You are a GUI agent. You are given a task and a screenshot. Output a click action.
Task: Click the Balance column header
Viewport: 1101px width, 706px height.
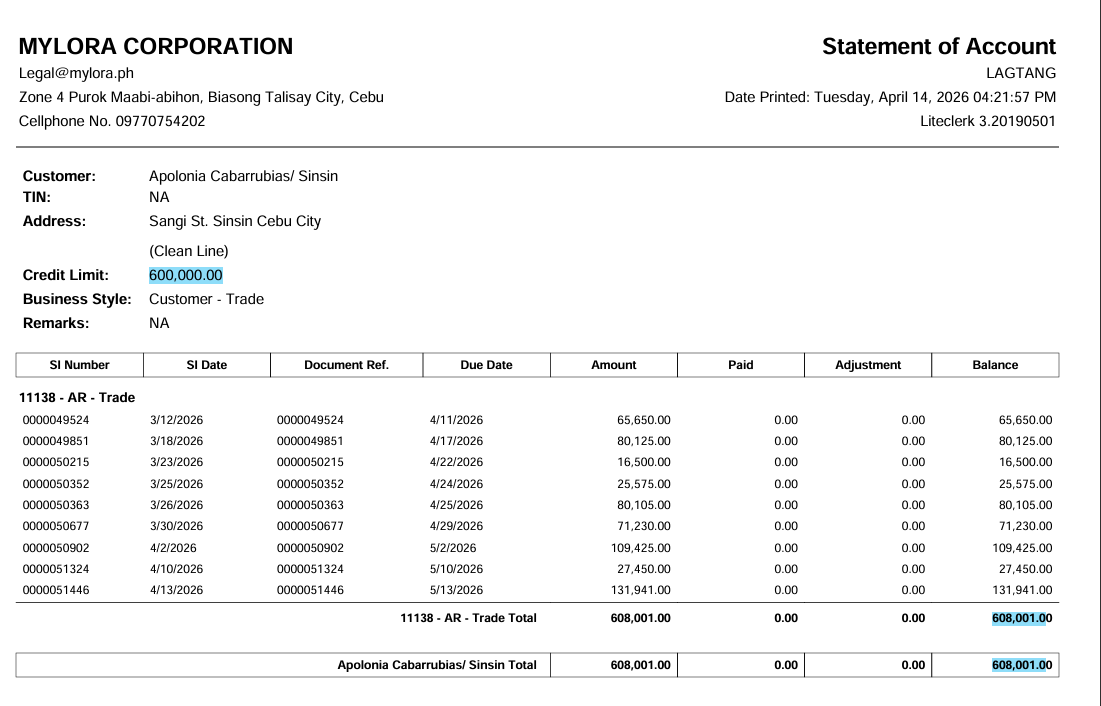coord(994,365)
